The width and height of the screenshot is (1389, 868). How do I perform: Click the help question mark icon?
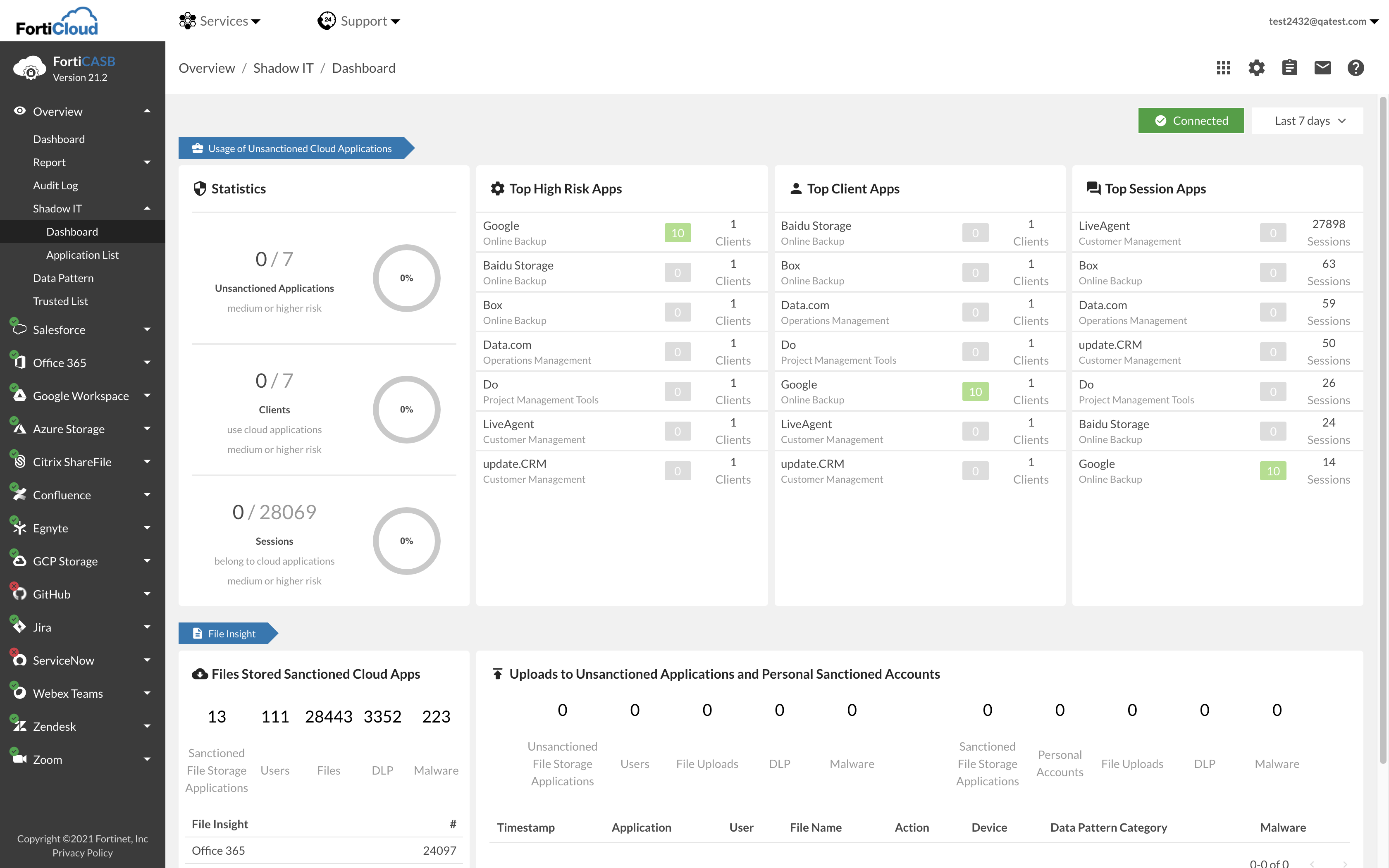1355,68
